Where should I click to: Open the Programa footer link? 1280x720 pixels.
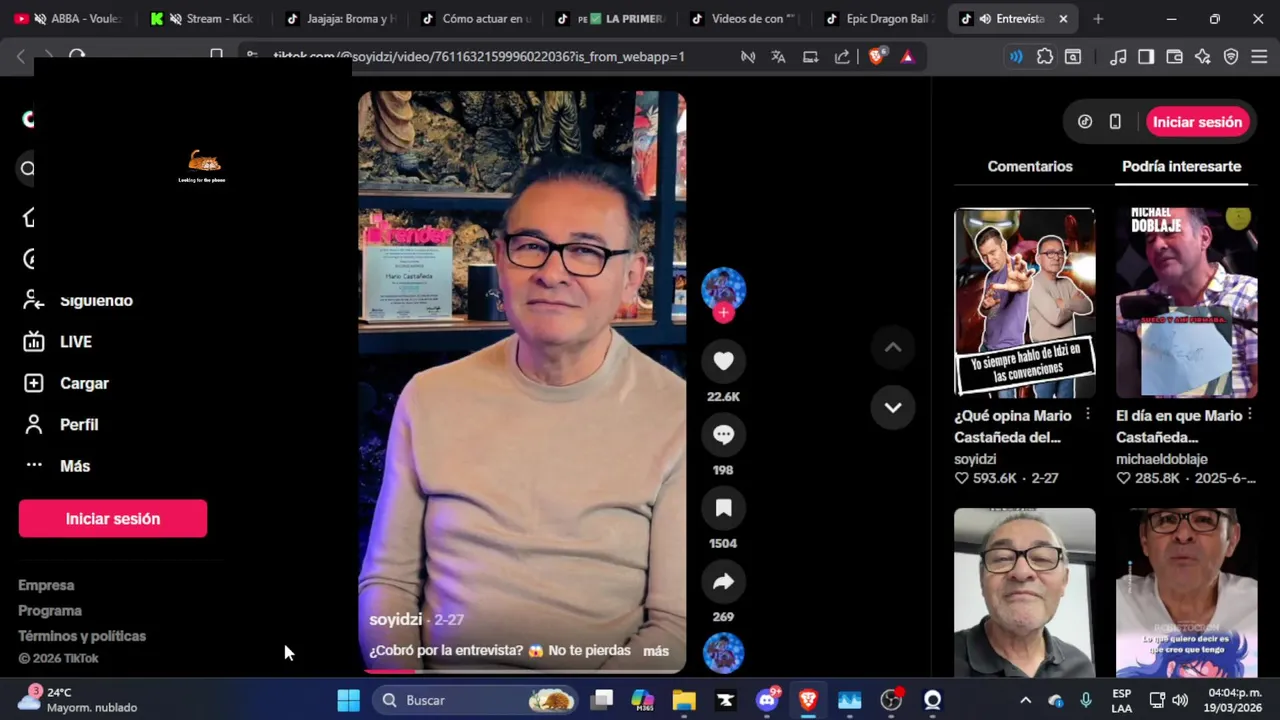pos(50,611)
